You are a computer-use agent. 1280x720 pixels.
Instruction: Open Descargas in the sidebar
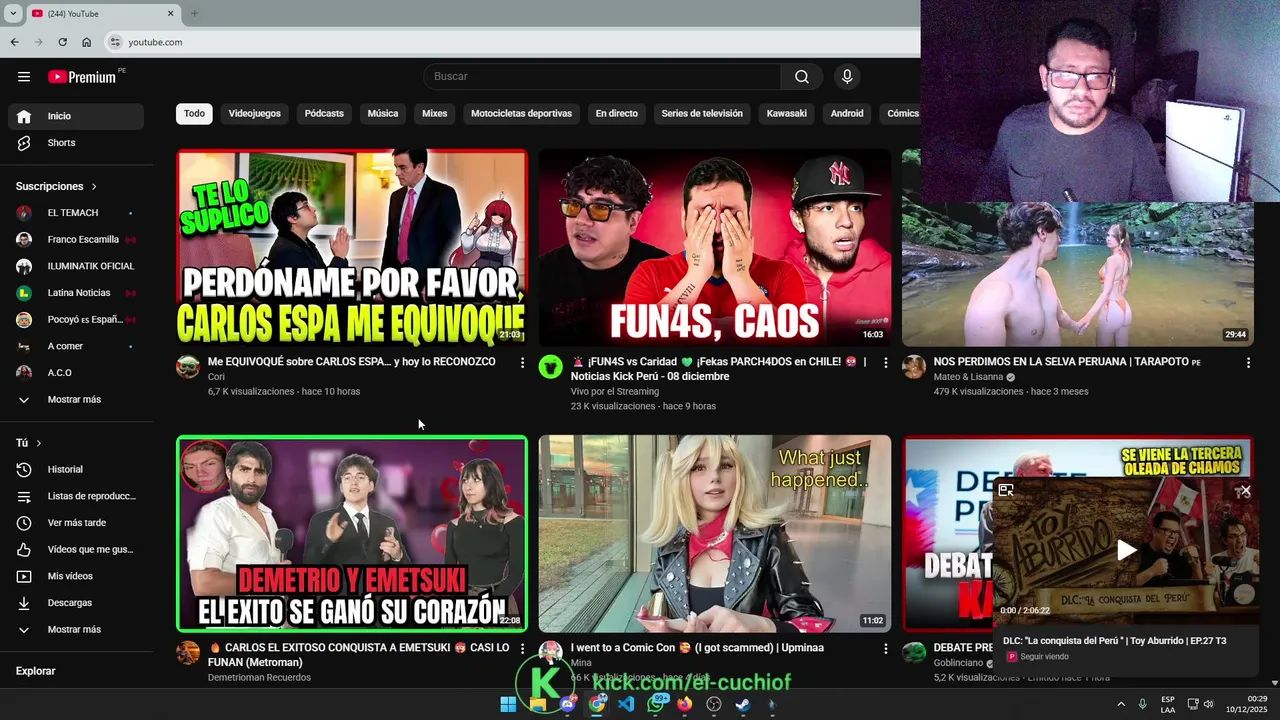pos(76,603)
